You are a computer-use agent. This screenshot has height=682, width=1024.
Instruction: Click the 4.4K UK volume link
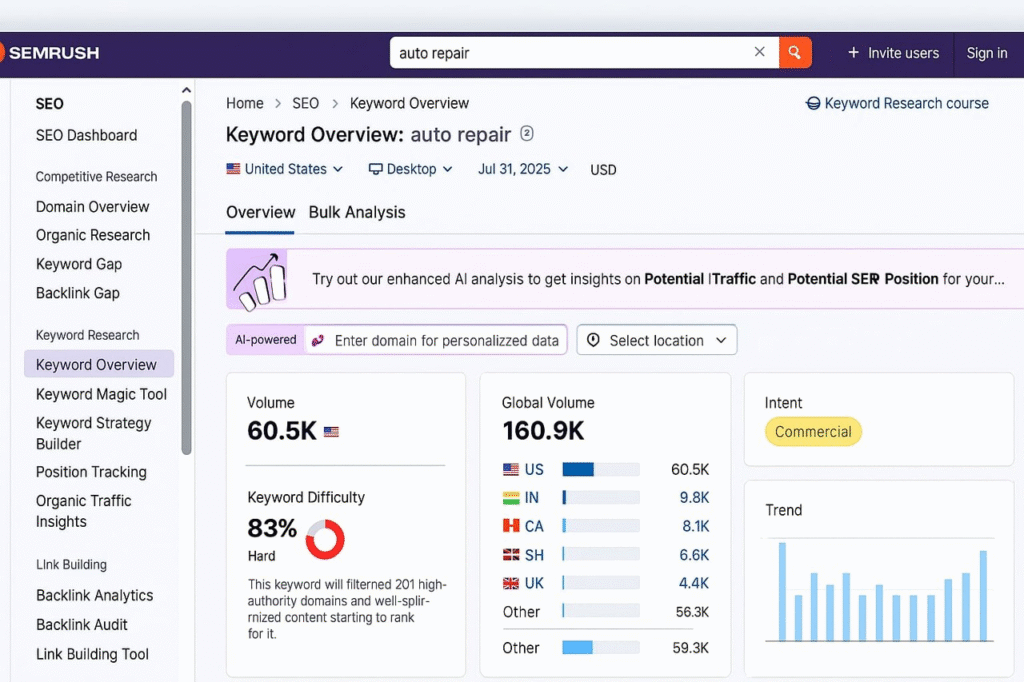[x=694, y=583]
